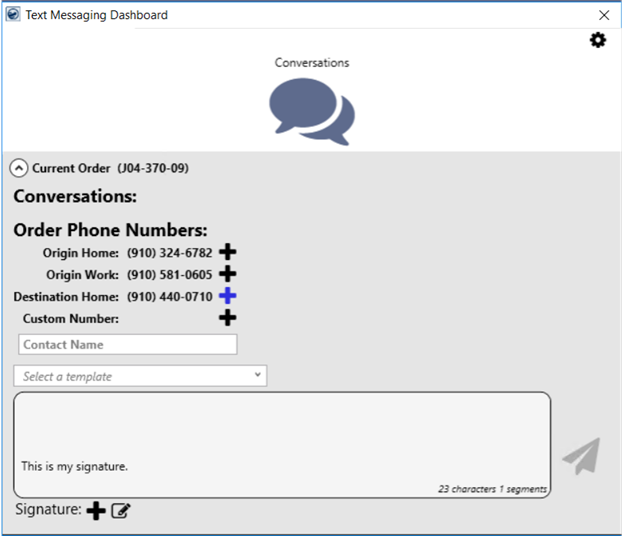The width and height of the screenshot is (624, 536).
Task: Click plus icon beside Origin Work number
Action: tap(228, 274)
